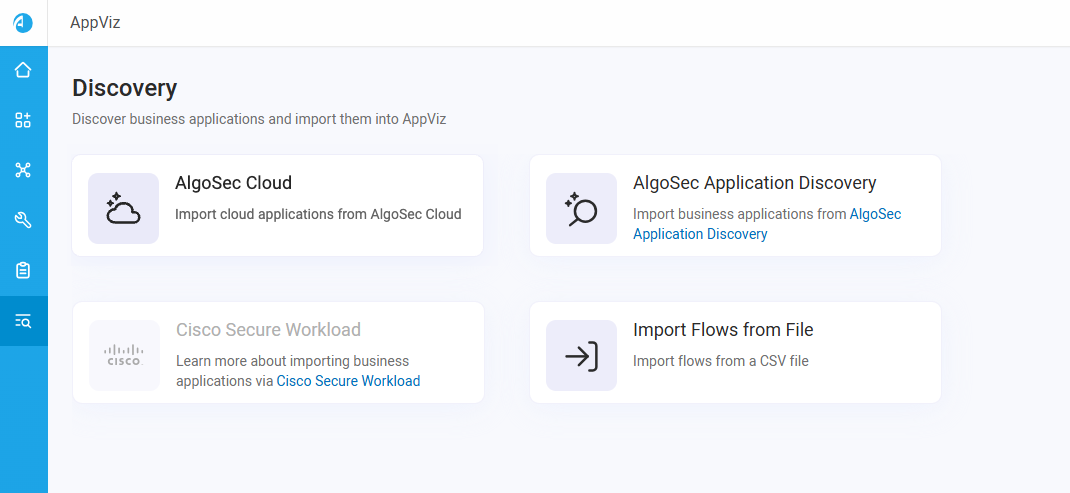Click the 'Import flows from a CSV file' description
Viewport: 1070px width, 493px height.
(720, 361)
